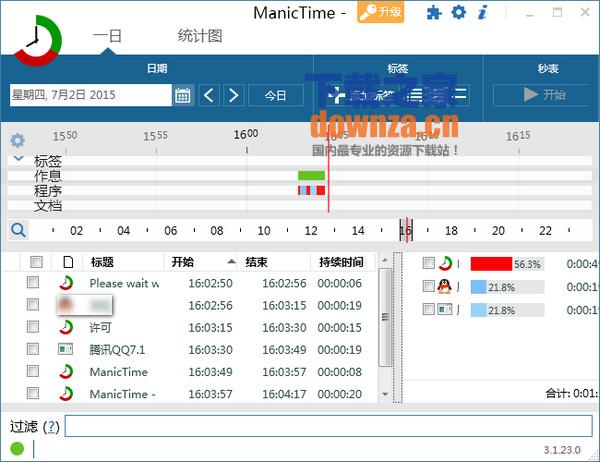Switch to the 一日 tab

click(107, 36)
